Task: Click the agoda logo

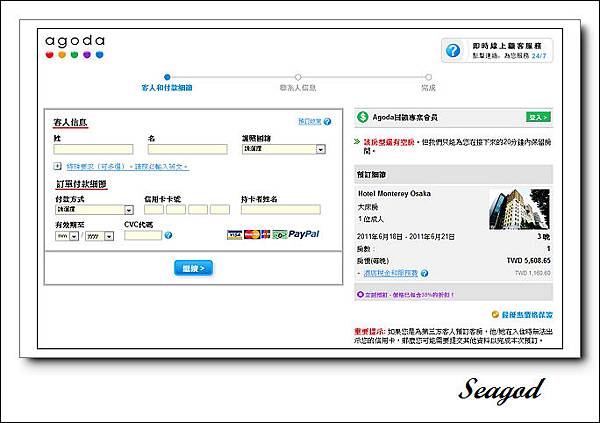Action: click(x=75, y=46)
